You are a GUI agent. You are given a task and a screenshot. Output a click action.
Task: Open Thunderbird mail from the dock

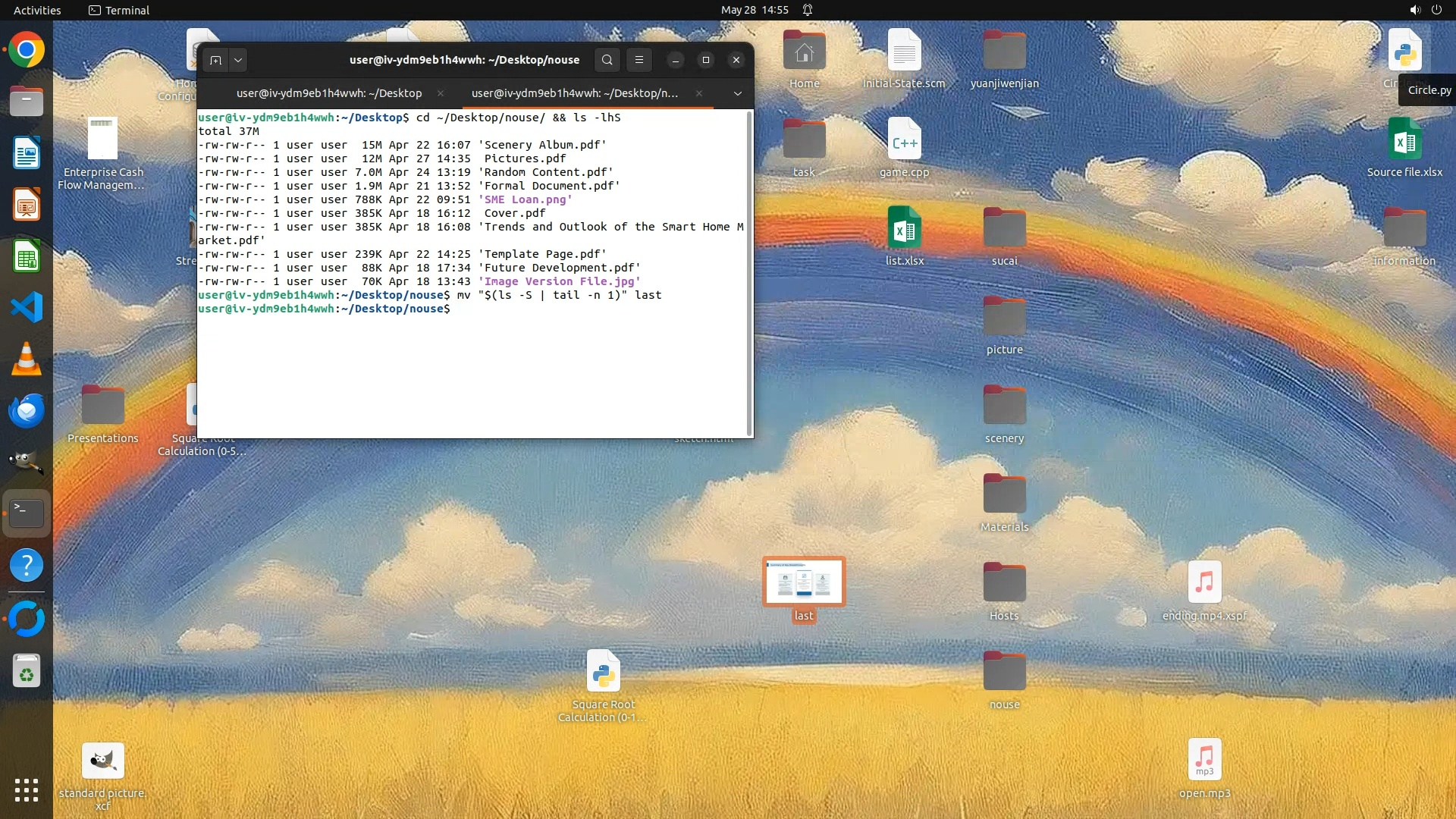[x=27, y=410]
